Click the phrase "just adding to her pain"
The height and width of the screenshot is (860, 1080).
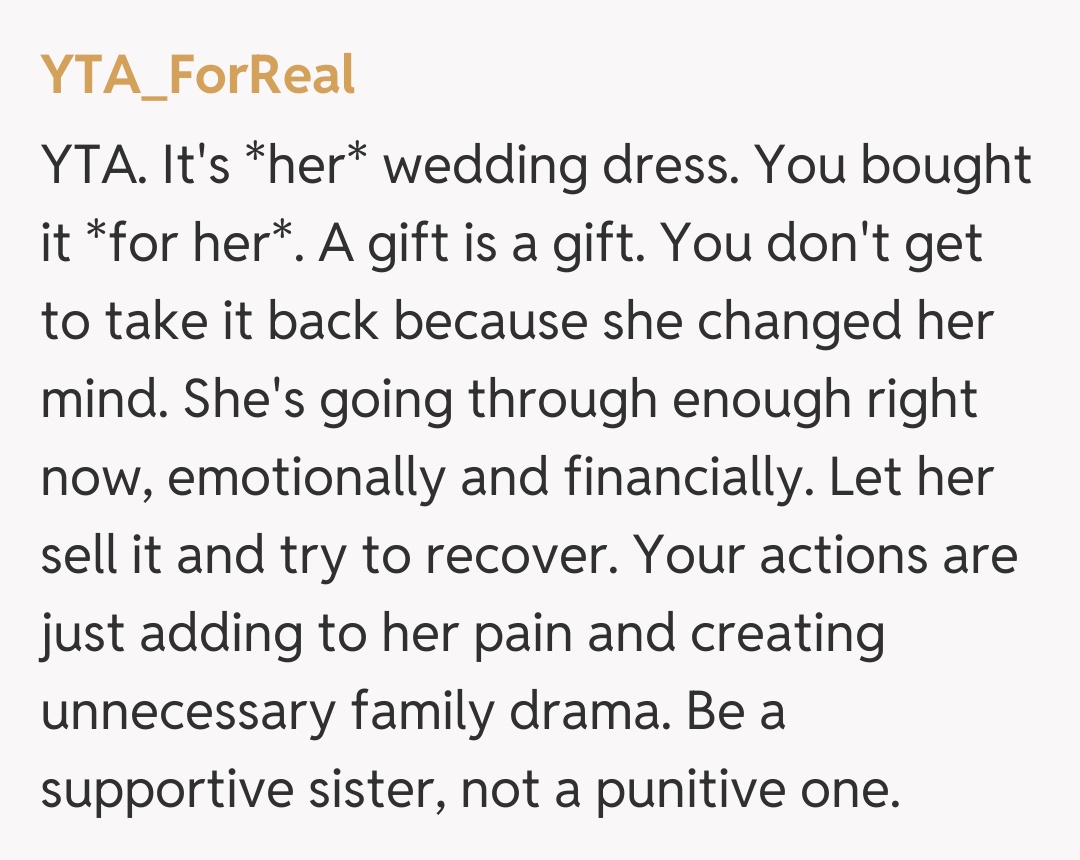[x=303, y=633]
